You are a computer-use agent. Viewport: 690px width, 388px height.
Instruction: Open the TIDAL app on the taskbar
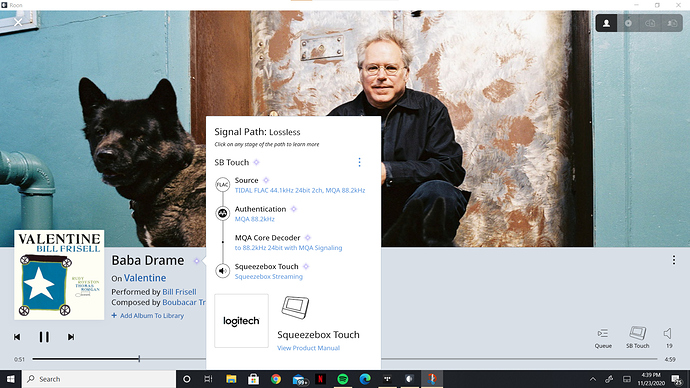point(387,379)
